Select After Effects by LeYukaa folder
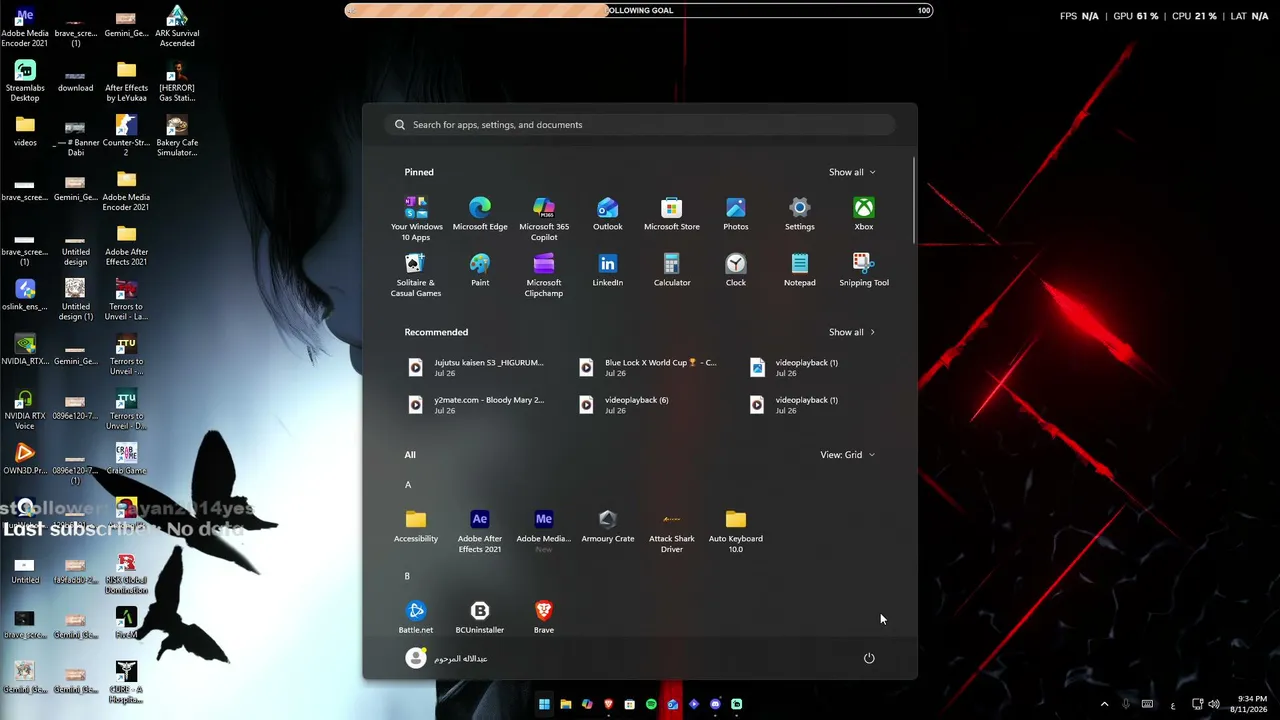Viewport: 1280px width, 720px height. 126,81
